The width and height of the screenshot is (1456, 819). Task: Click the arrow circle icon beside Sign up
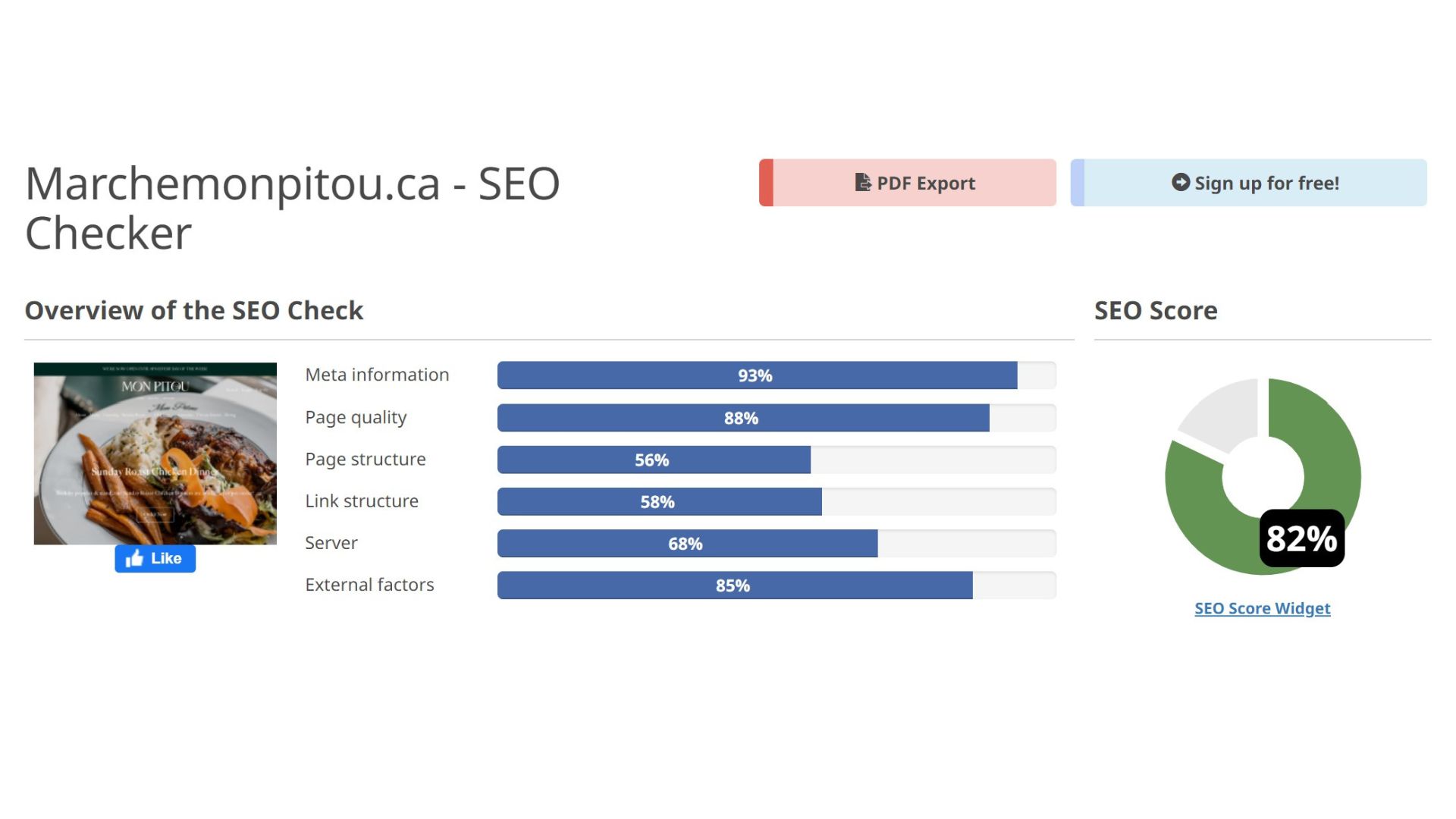[x=1180, y=183]
